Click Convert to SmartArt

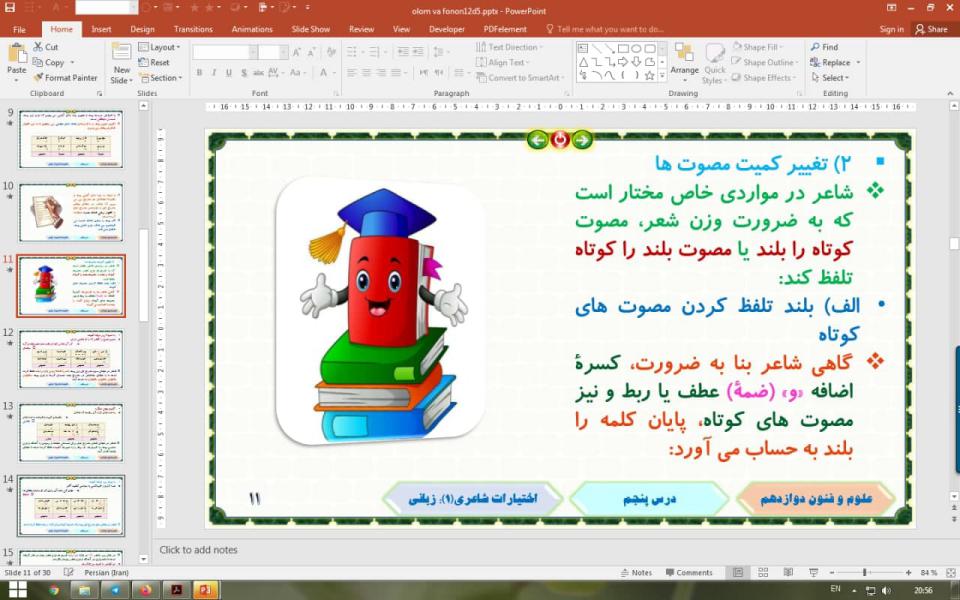pos(519,78)
